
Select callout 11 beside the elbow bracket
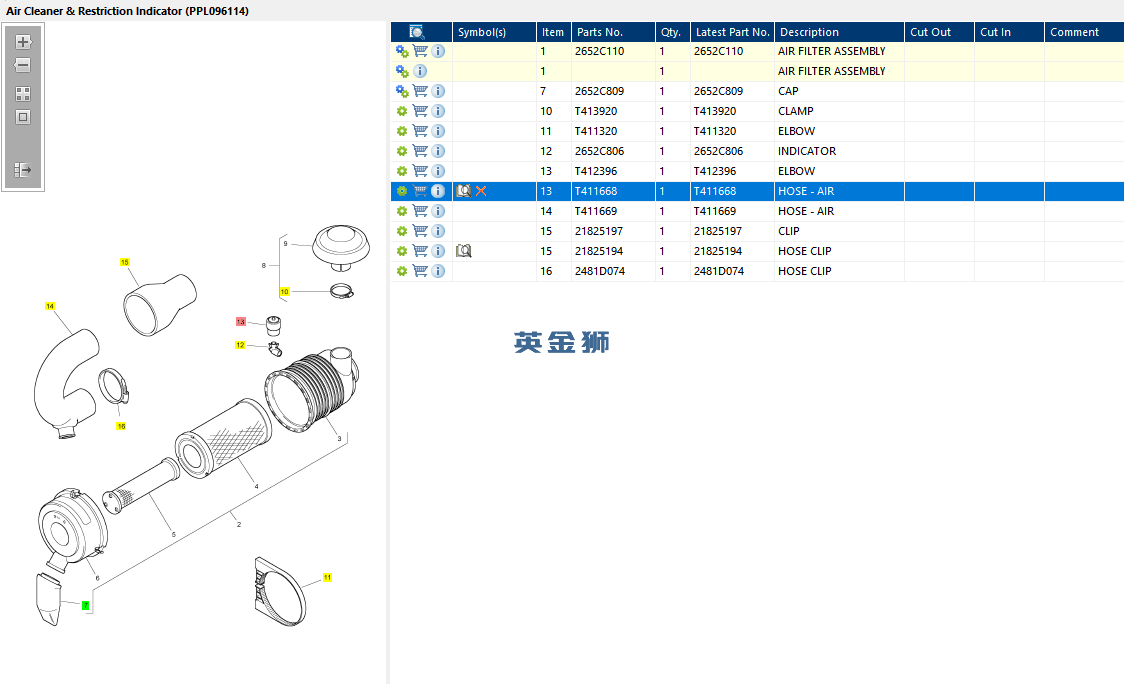pyautogui.click(x=328, y=577)
